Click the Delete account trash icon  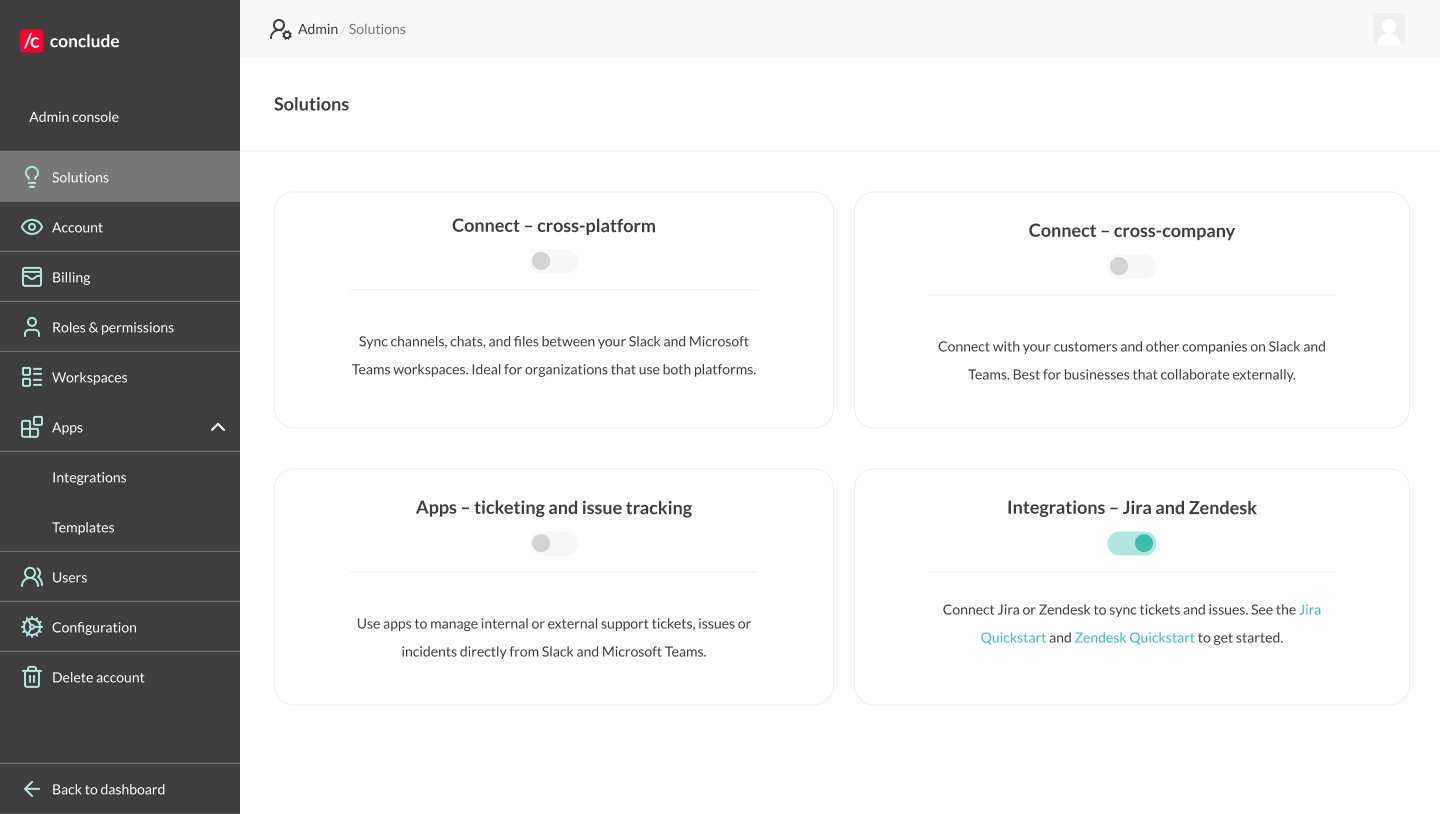point(32,676)
